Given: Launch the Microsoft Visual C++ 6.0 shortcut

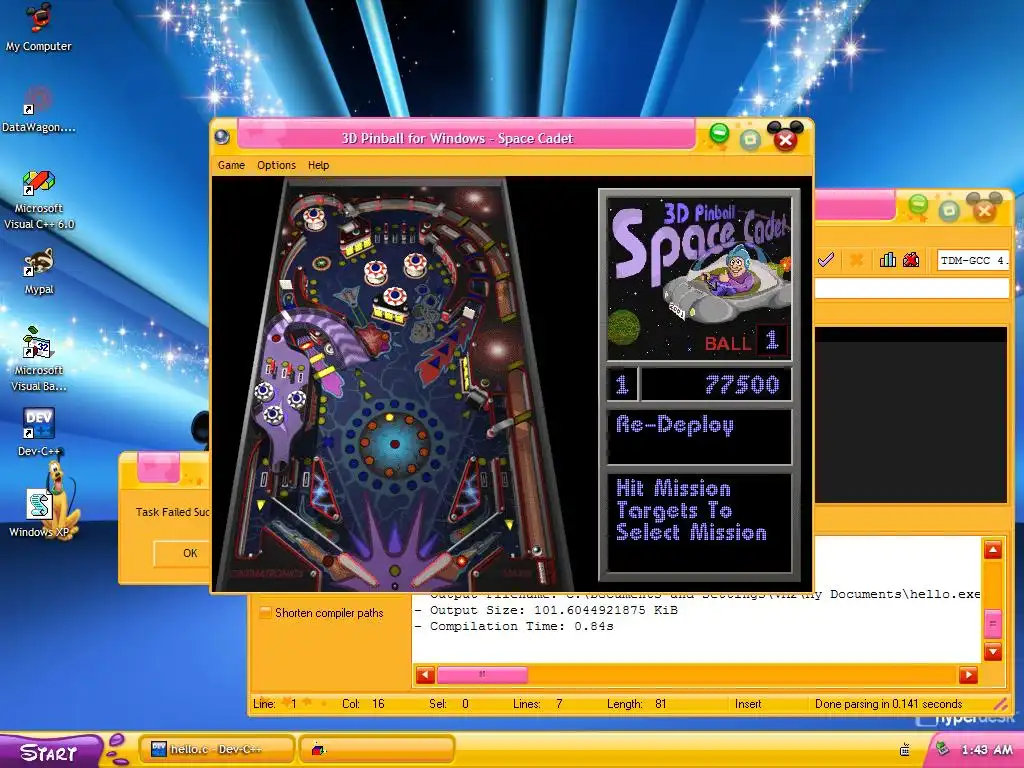Looking at the screenshot, I should click(x=39, y=200).
